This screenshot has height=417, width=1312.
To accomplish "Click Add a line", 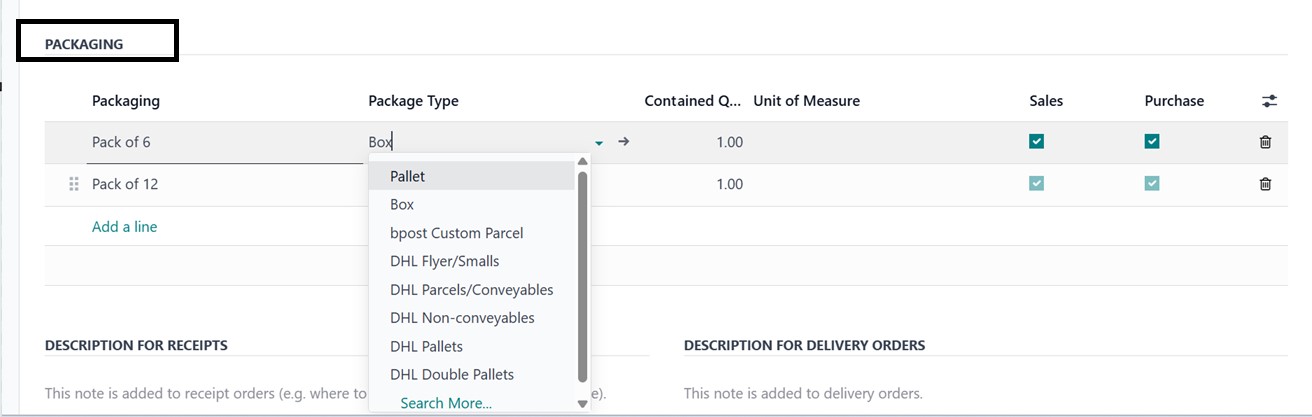I will coord(125,227).
